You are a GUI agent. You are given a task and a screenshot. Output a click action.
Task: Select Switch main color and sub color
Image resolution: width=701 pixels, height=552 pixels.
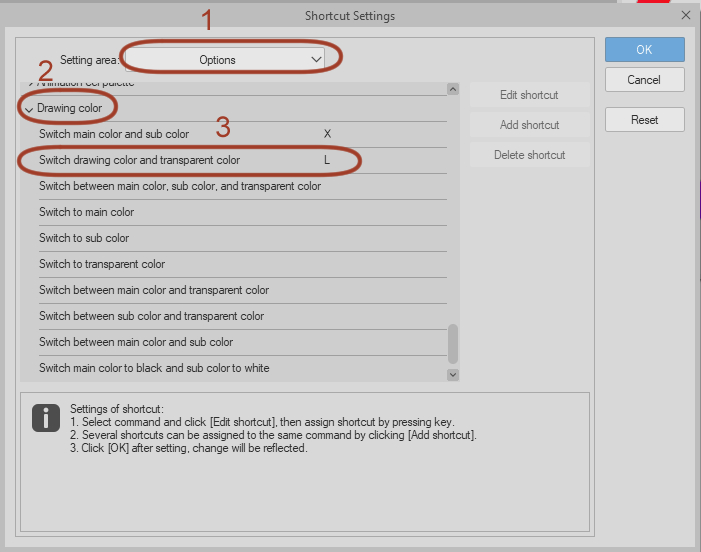(x=114, y=134)
